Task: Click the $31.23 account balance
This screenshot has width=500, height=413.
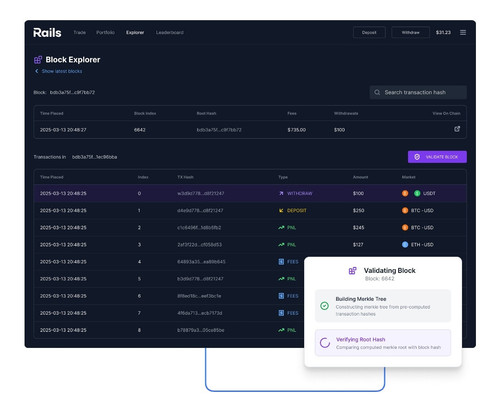Action: click(x=443, y=32)
